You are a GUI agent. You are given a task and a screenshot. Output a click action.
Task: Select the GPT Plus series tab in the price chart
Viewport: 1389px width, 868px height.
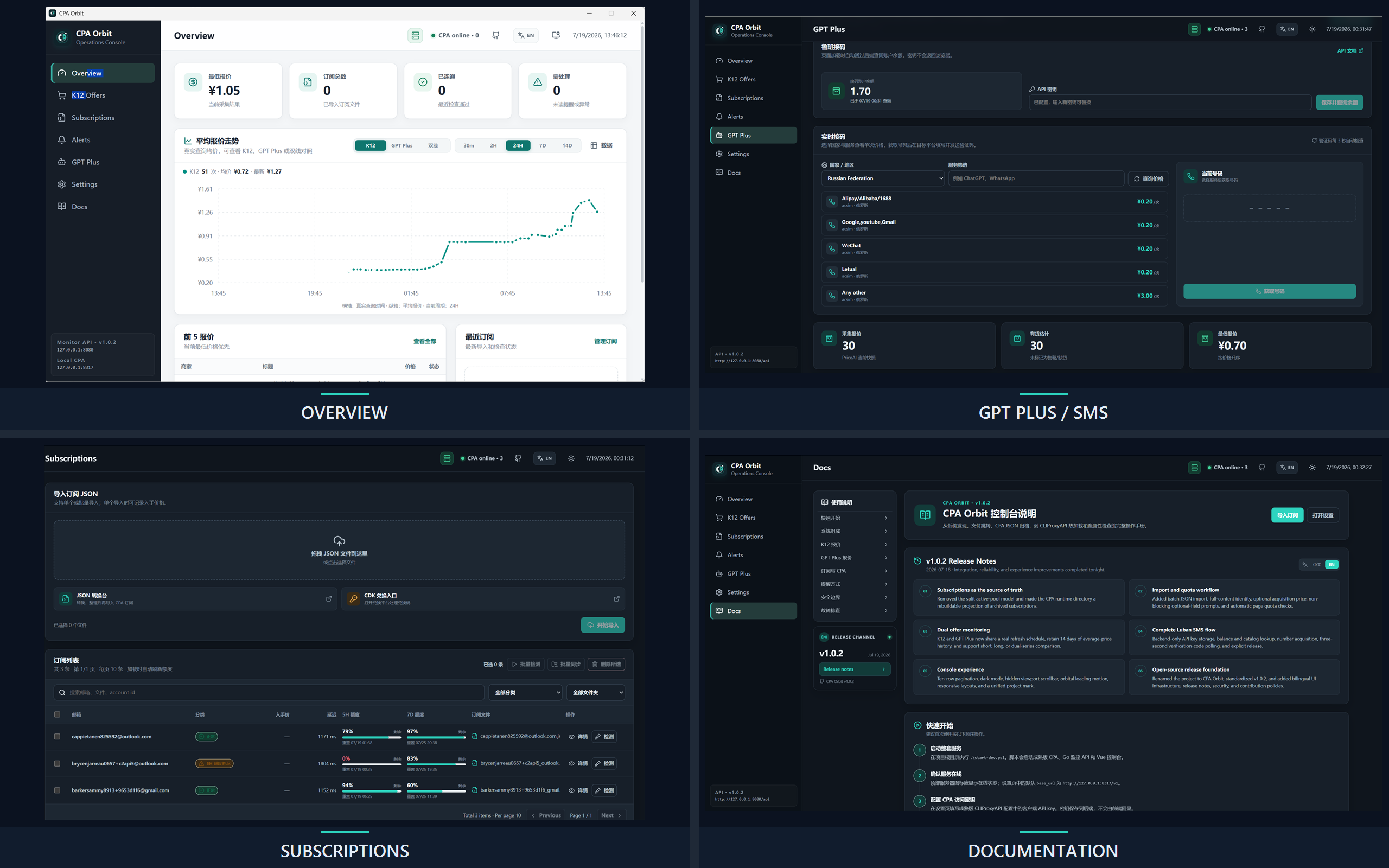pyautogui.click(x=402, y=146)
